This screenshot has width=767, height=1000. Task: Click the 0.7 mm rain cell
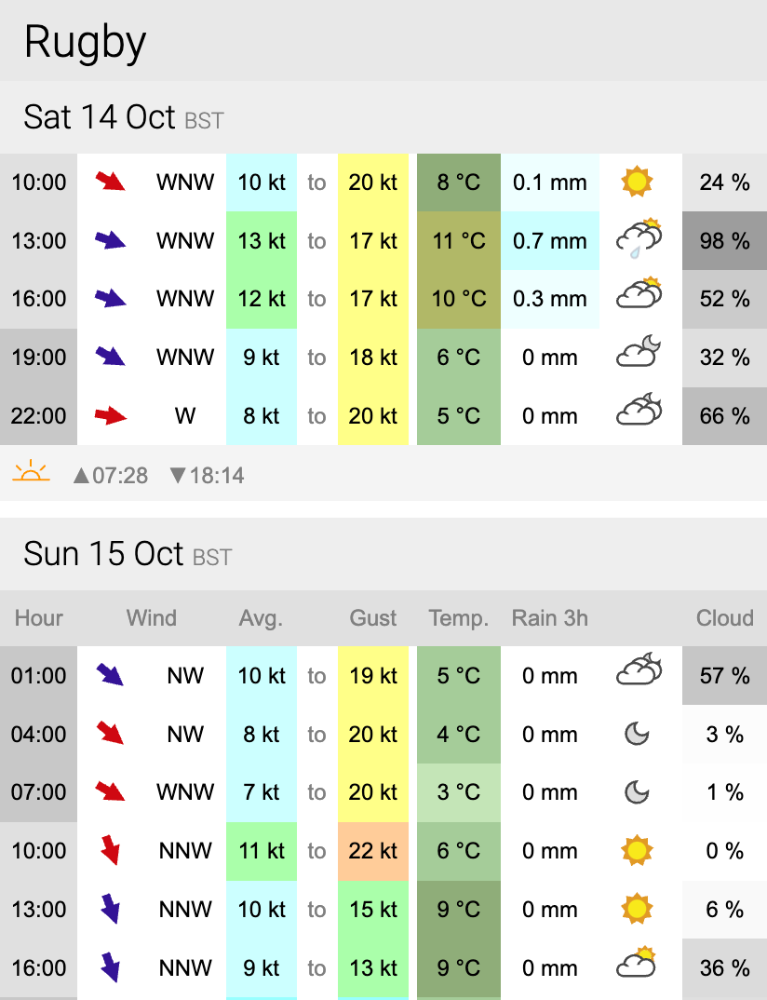tap(550, 241)
